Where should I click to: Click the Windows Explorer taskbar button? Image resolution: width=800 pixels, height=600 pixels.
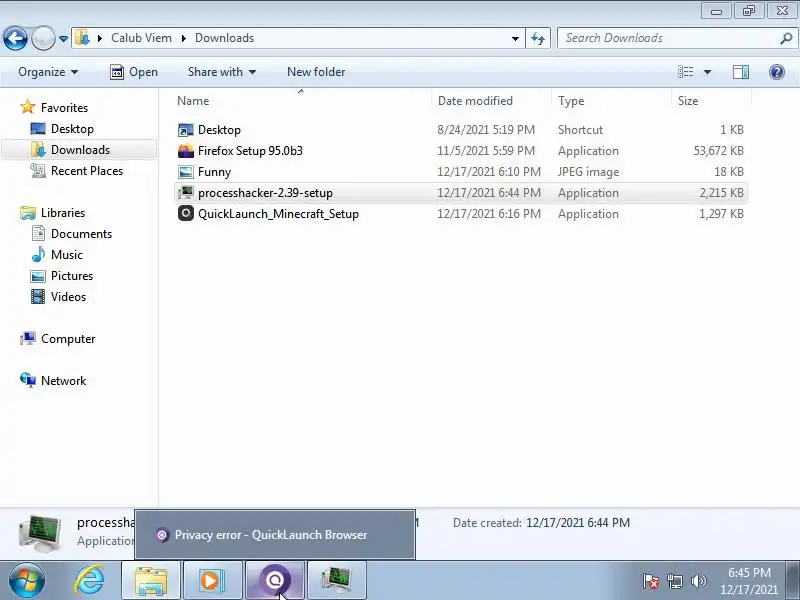coord(151,580)
